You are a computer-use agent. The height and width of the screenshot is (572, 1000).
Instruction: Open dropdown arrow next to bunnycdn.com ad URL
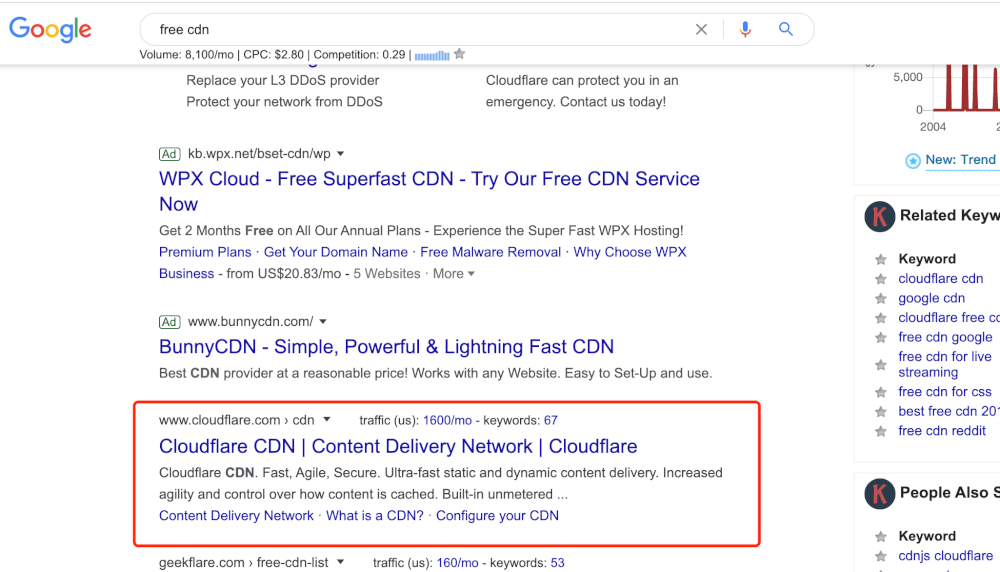point(323,322)
